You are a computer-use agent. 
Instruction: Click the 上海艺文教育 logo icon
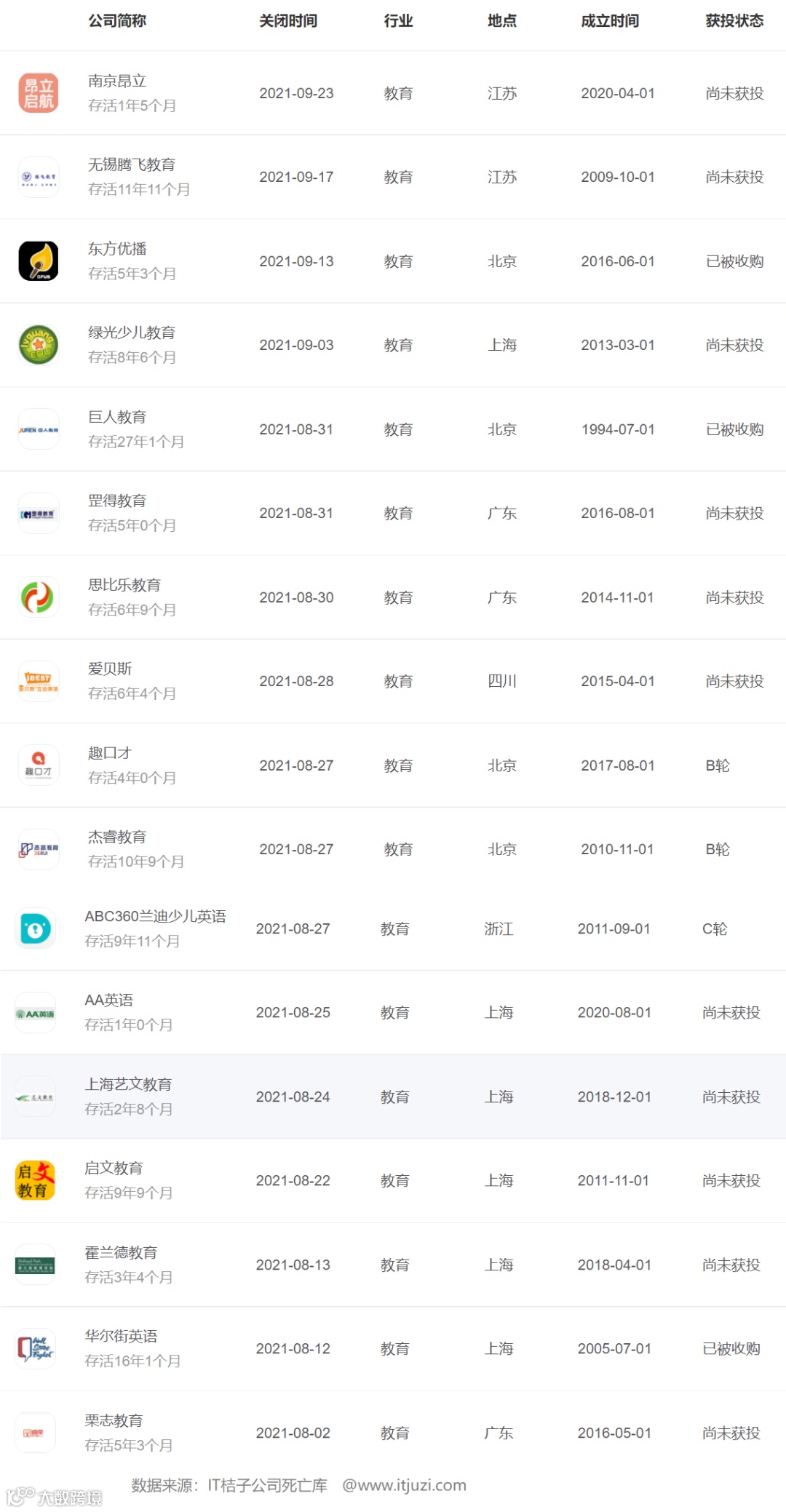click(36, 1097)
